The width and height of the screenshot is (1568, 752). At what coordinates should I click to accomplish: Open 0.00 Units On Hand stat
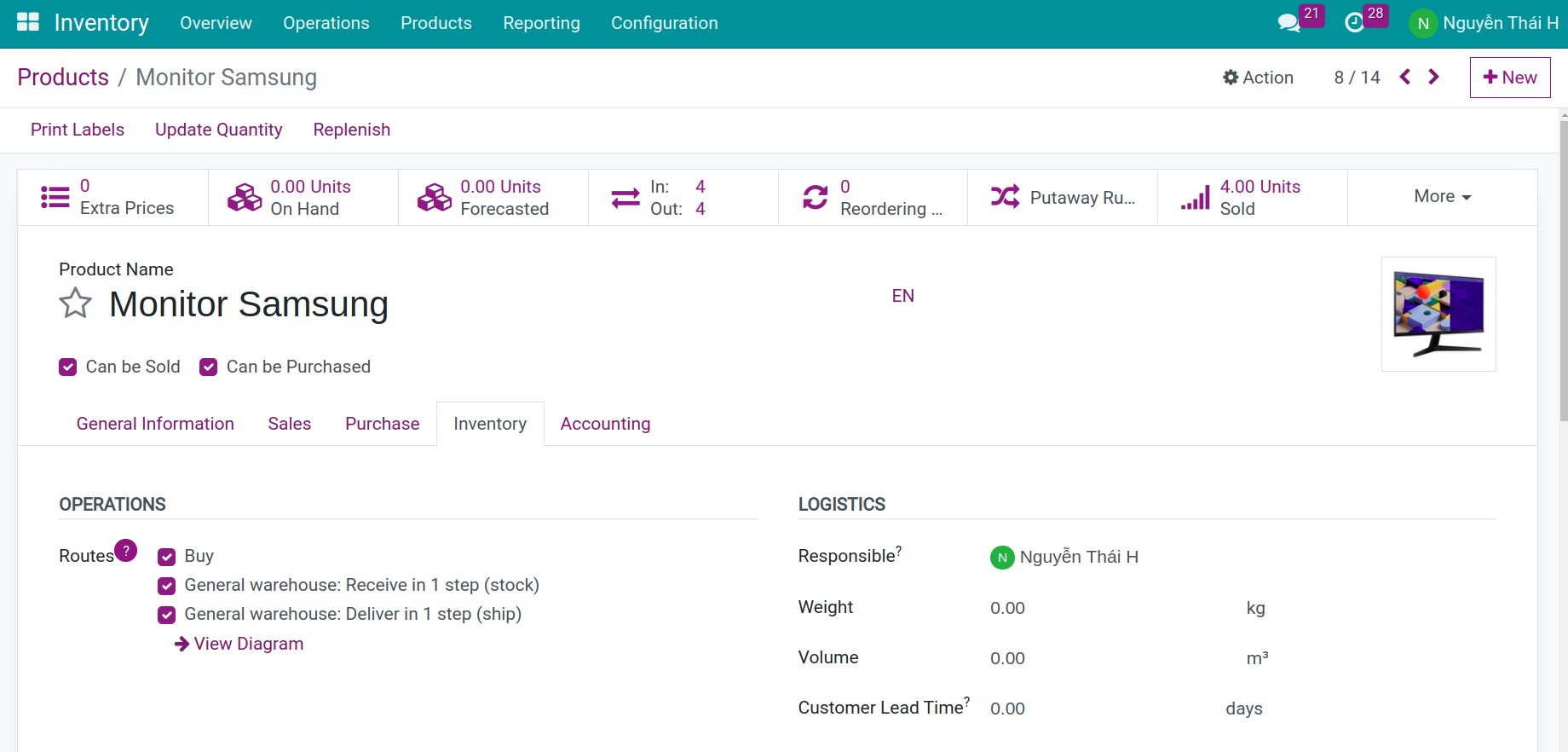pos(303,197)
